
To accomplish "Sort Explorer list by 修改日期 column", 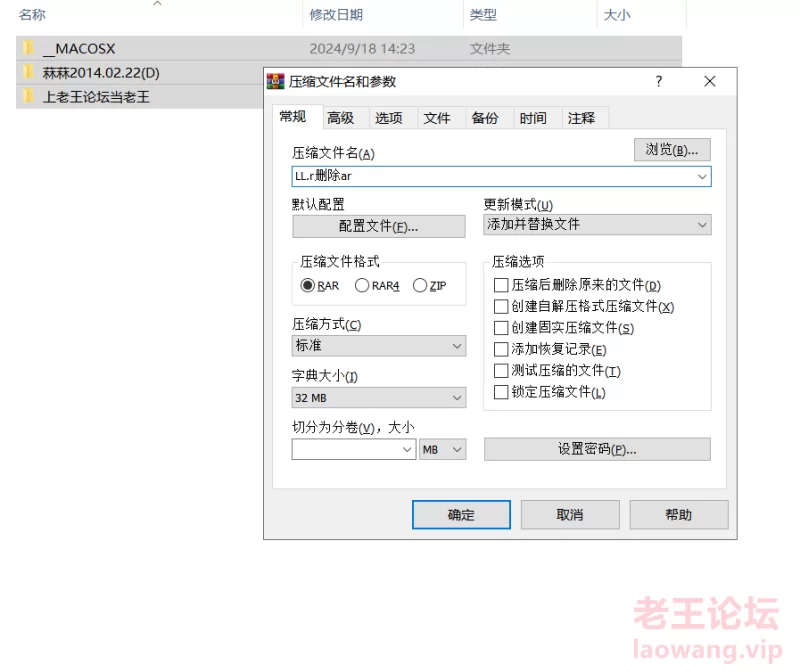I will (x=336, y=15).
